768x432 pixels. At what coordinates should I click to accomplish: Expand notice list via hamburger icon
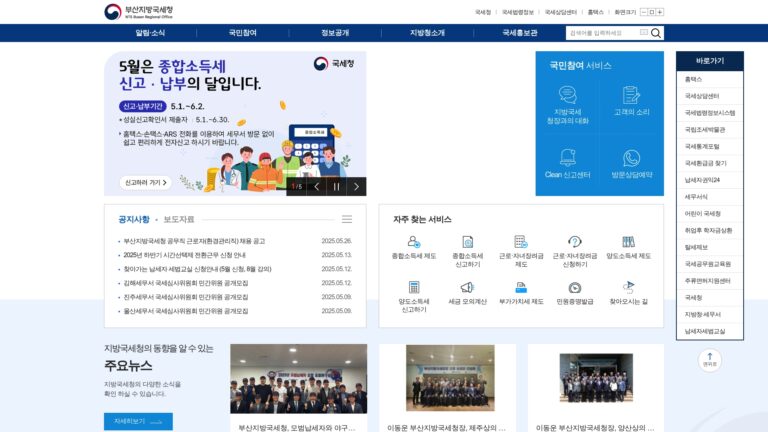point(347,219)
